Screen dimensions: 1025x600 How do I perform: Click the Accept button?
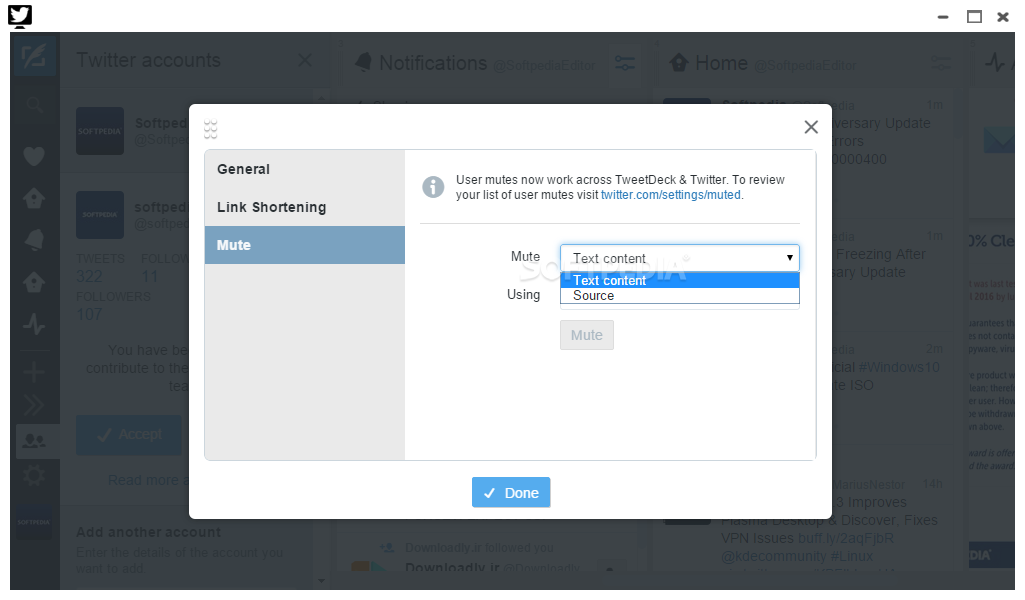coord(129,435)
